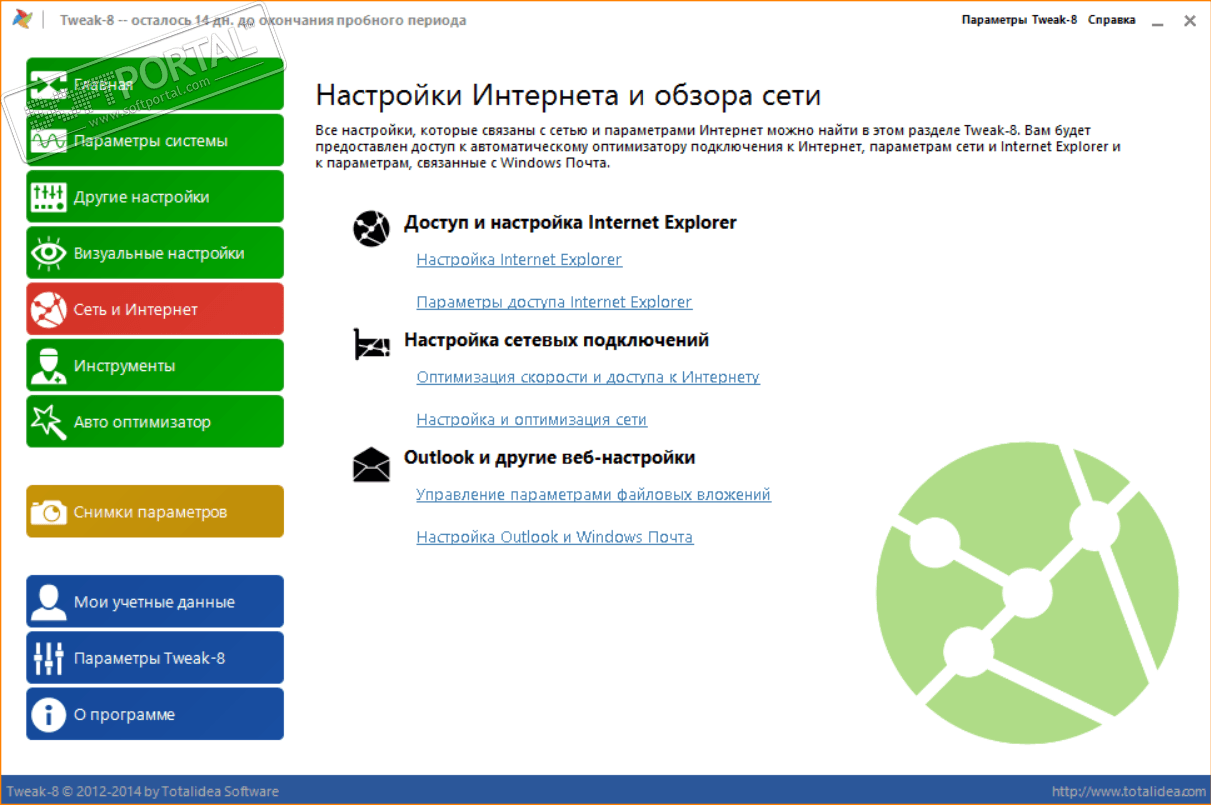The image size is (1211, 805).
Task: Click the waveform icon on Параметры системы
Action: [49, 141]
